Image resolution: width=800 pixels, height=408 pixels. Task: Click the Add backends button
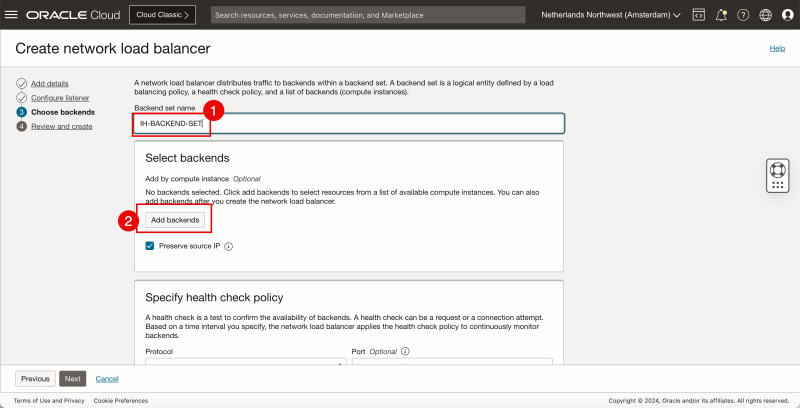tap(176, 219)
